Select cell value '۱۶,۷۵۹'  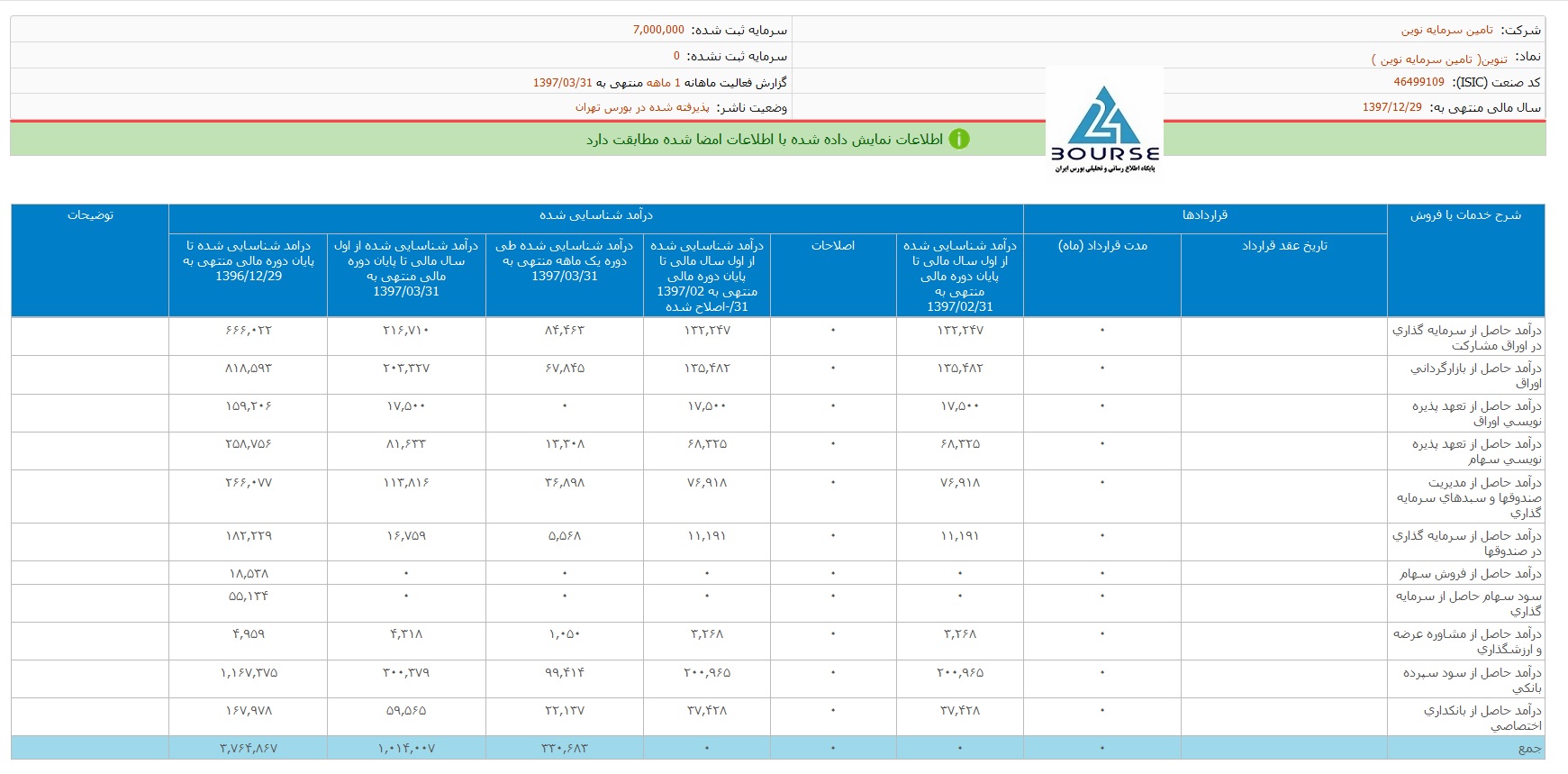click(406, 536)
